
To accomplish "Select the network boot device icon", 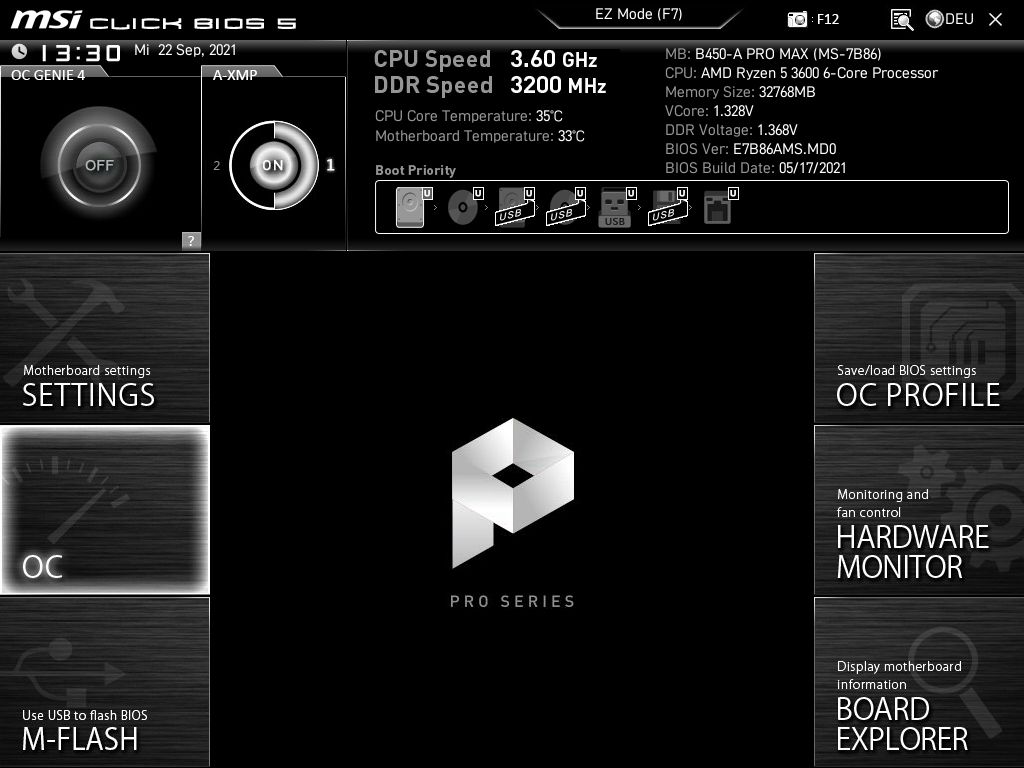I will (x=720, y=207).
